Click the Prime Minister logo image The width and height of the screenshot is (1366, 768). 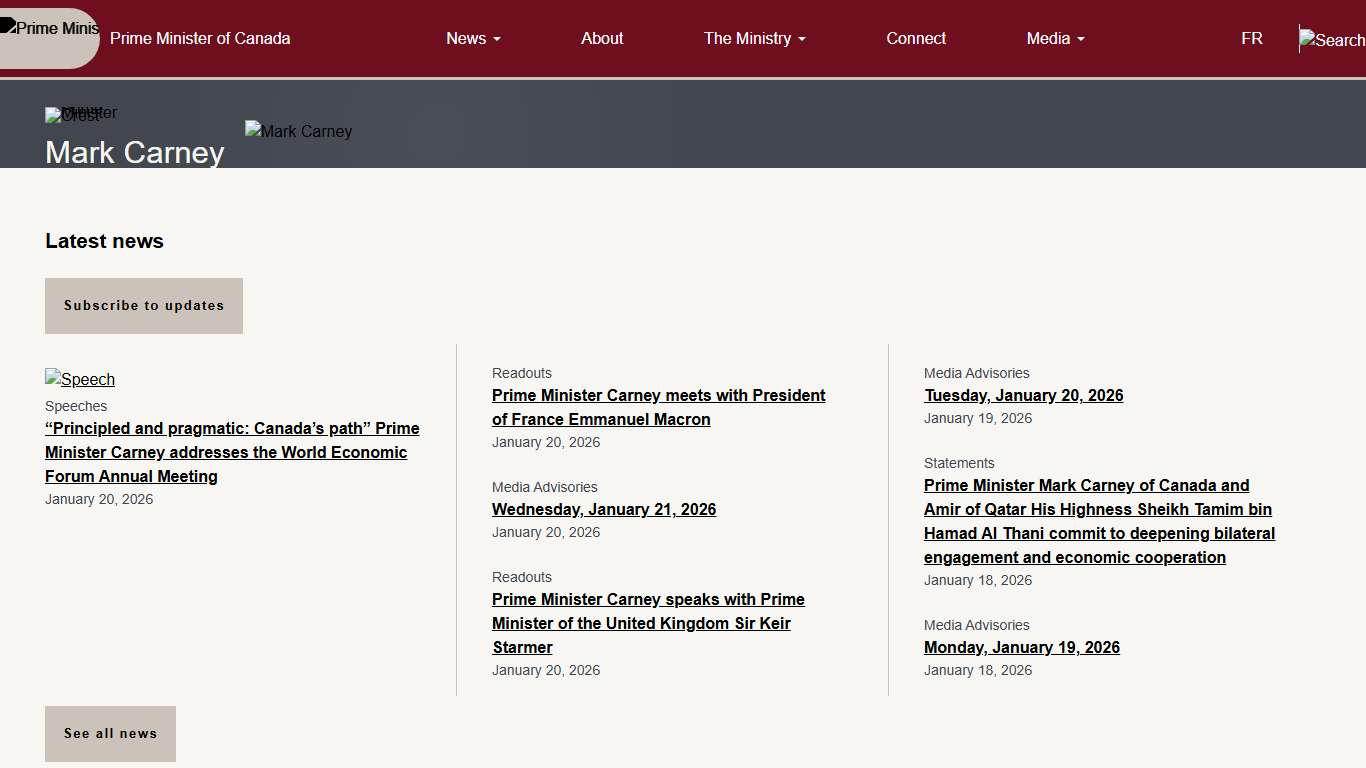click(50, 30)
